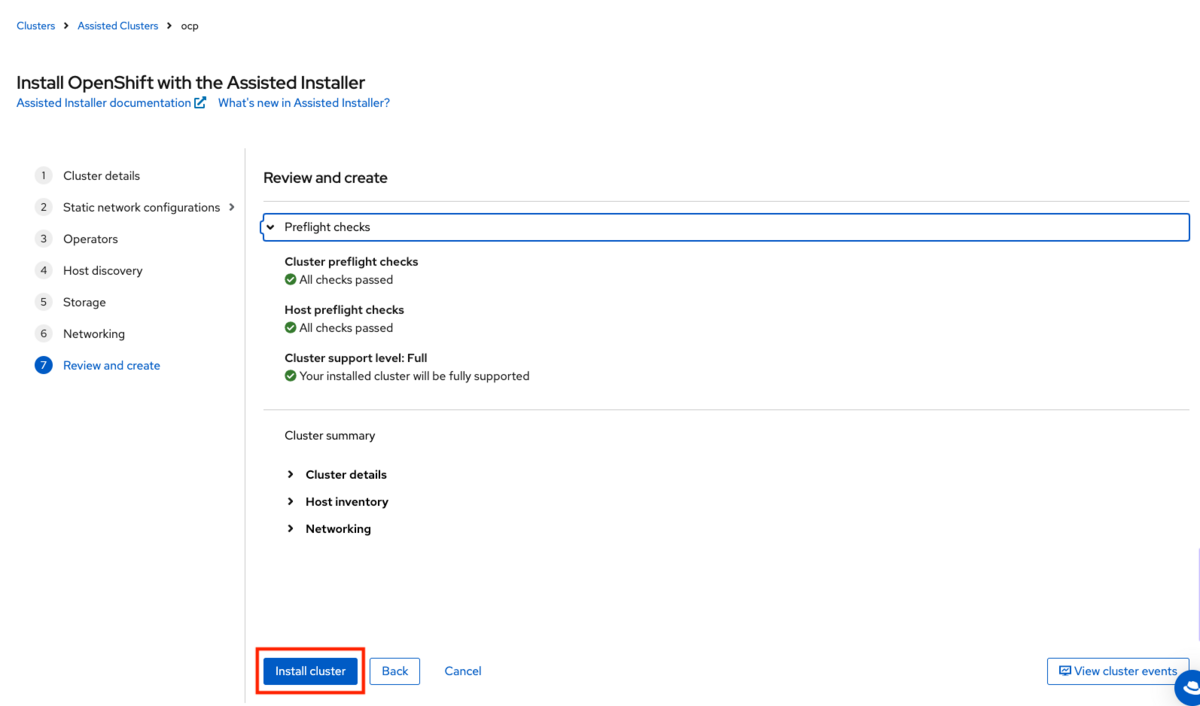Click Your installed cluster will be fully supported
The image size is (1200, 706).
(x=414, y=376)
